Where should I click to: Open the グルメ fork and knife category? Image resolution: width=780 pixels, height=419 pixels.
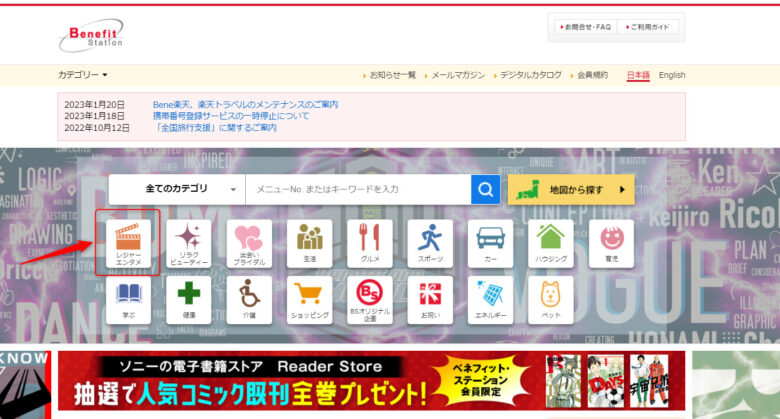(x=369, y=243)
